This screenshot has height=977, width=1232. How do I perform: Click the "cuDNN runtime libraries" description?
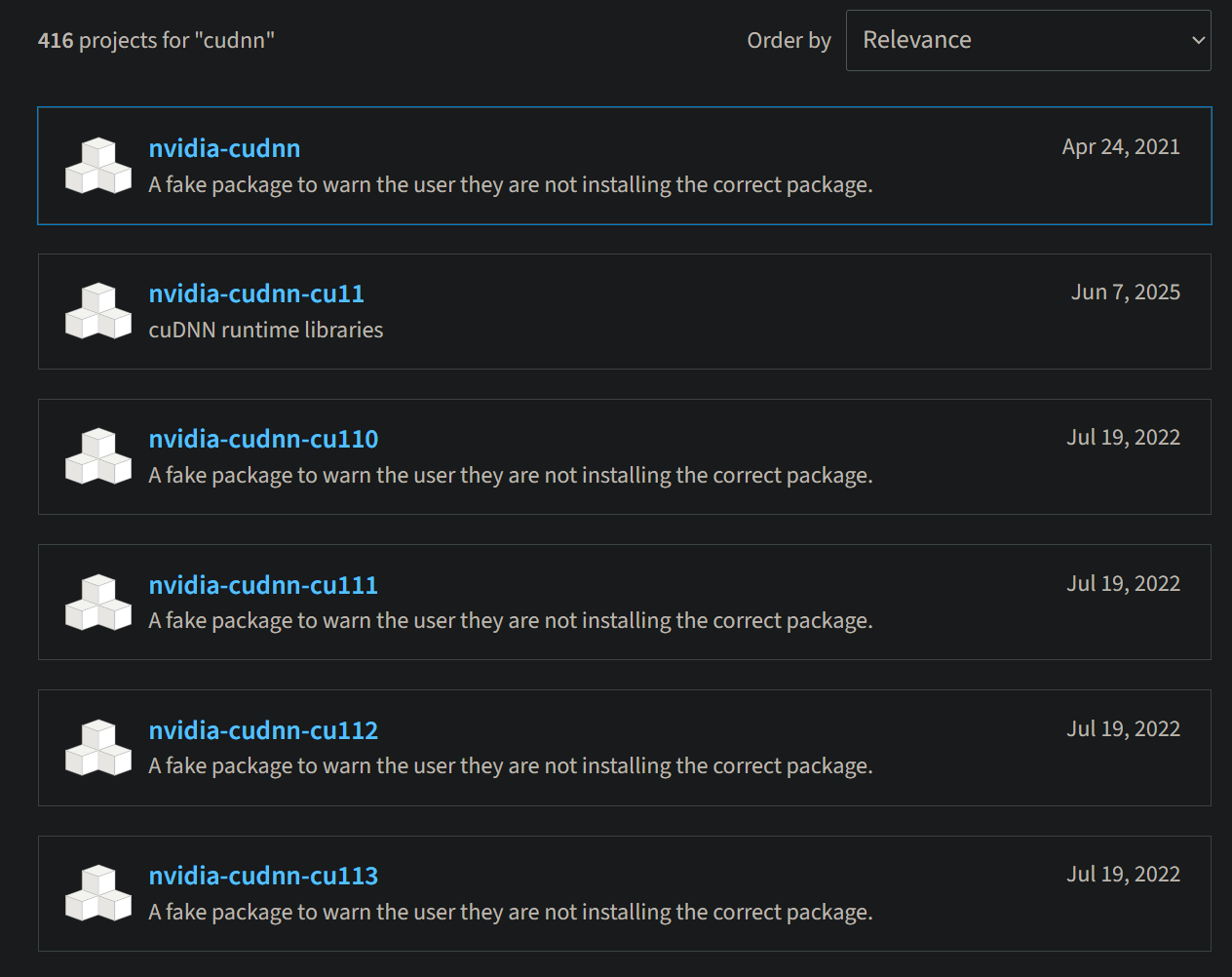pos(266,331)
